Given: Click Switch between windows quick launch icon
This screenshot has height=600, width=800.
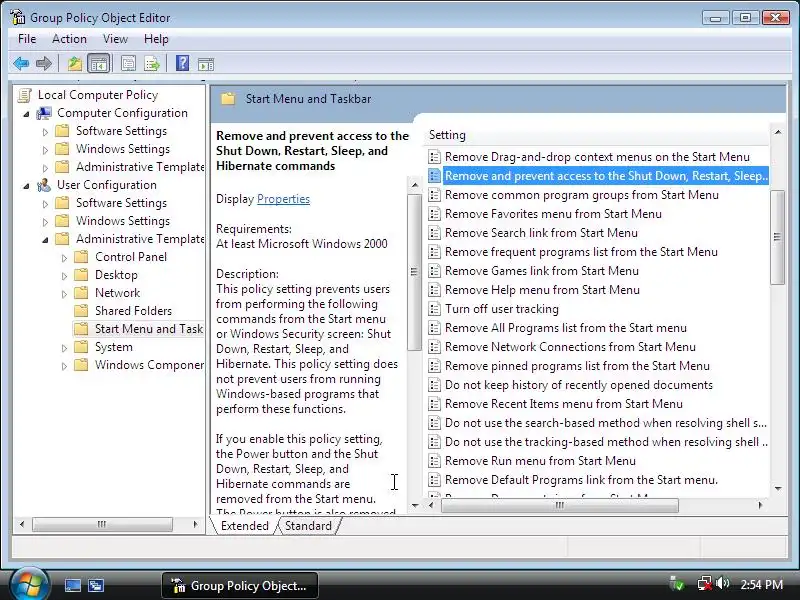Looking at the screenshot, I should coord(96,585).
